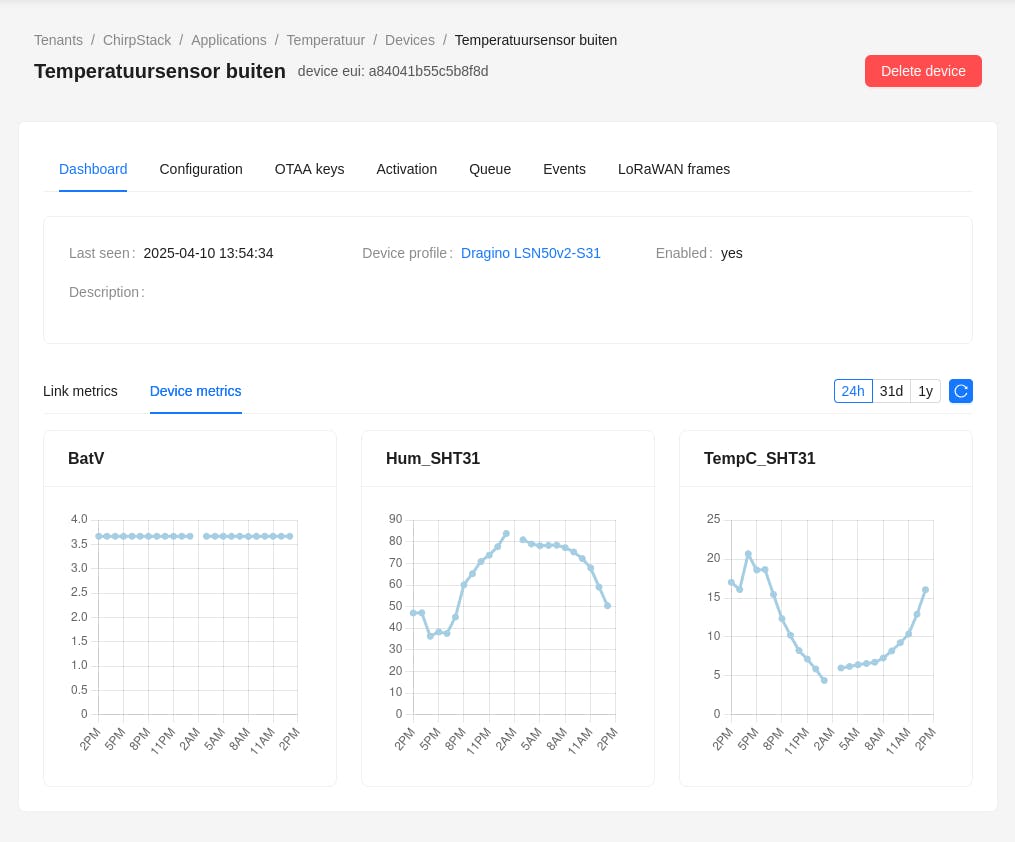
Task: Open Applications breadcrumb link
Action: (229, 40)
